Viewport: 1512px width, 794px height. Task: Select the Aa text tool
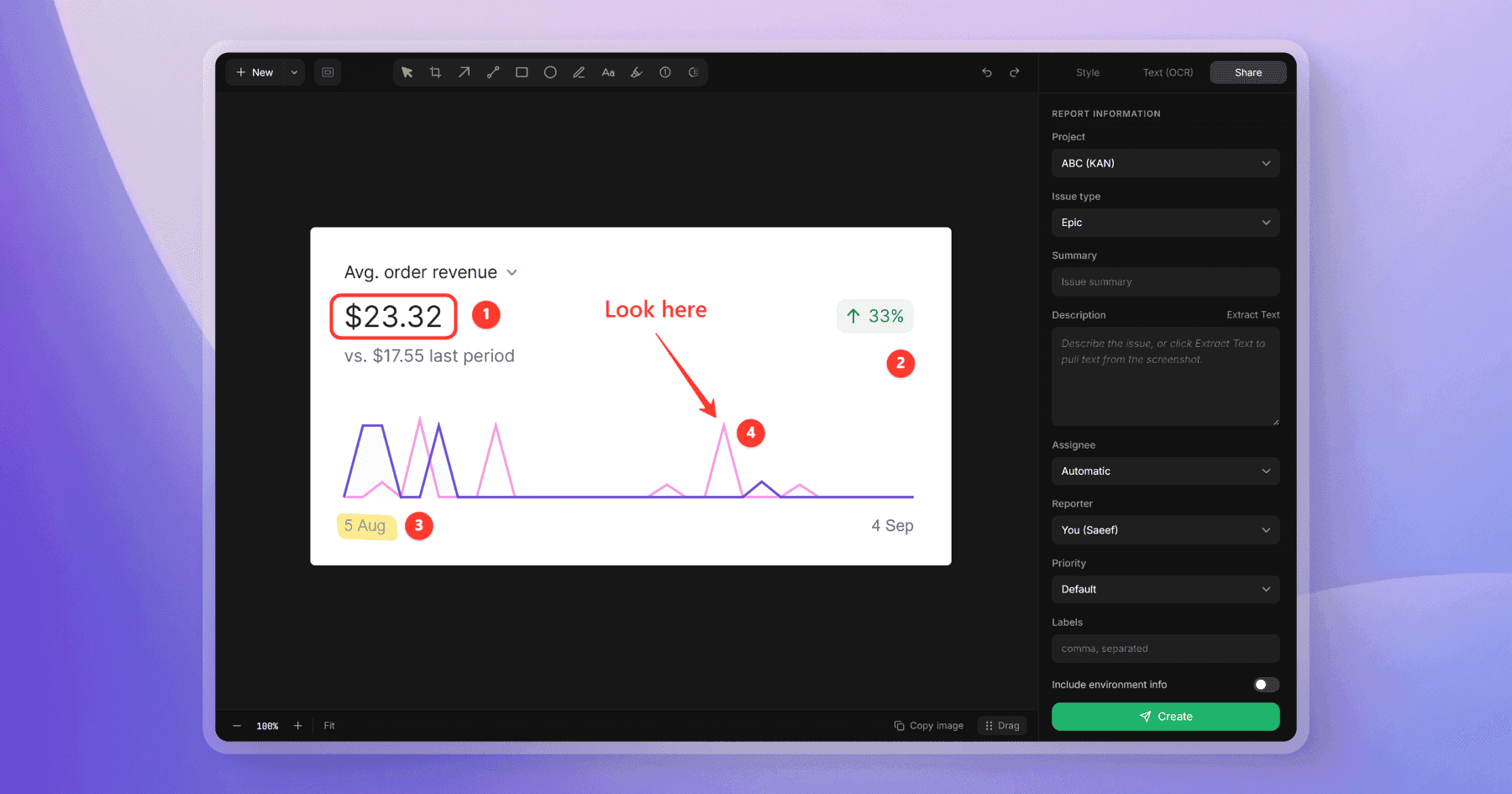608,72
